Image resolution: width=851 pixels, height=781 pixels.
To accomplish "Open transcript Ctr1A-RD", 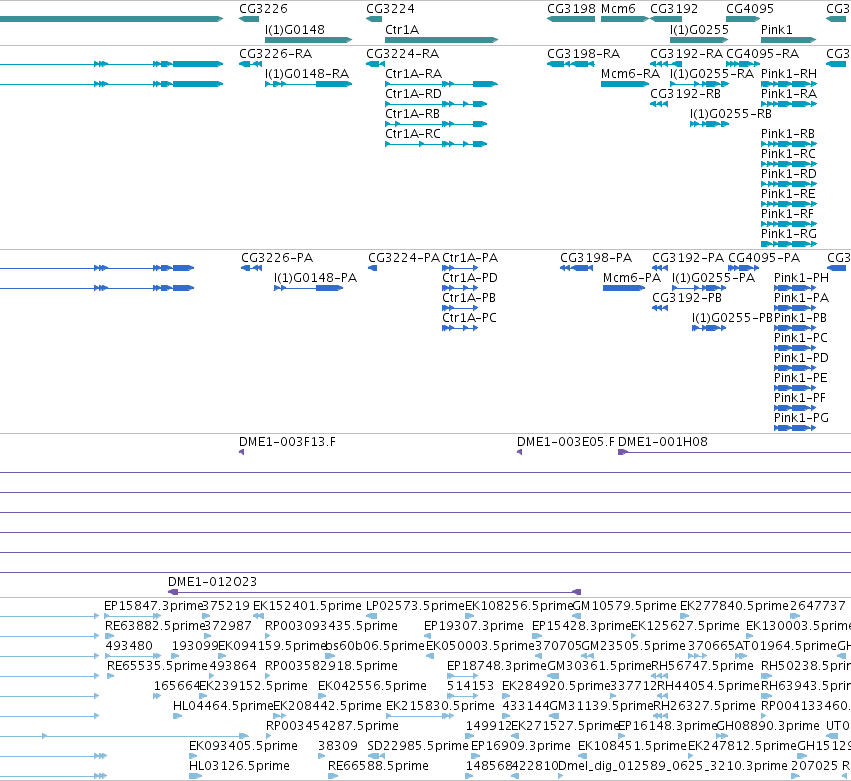I will click(414, 94).
